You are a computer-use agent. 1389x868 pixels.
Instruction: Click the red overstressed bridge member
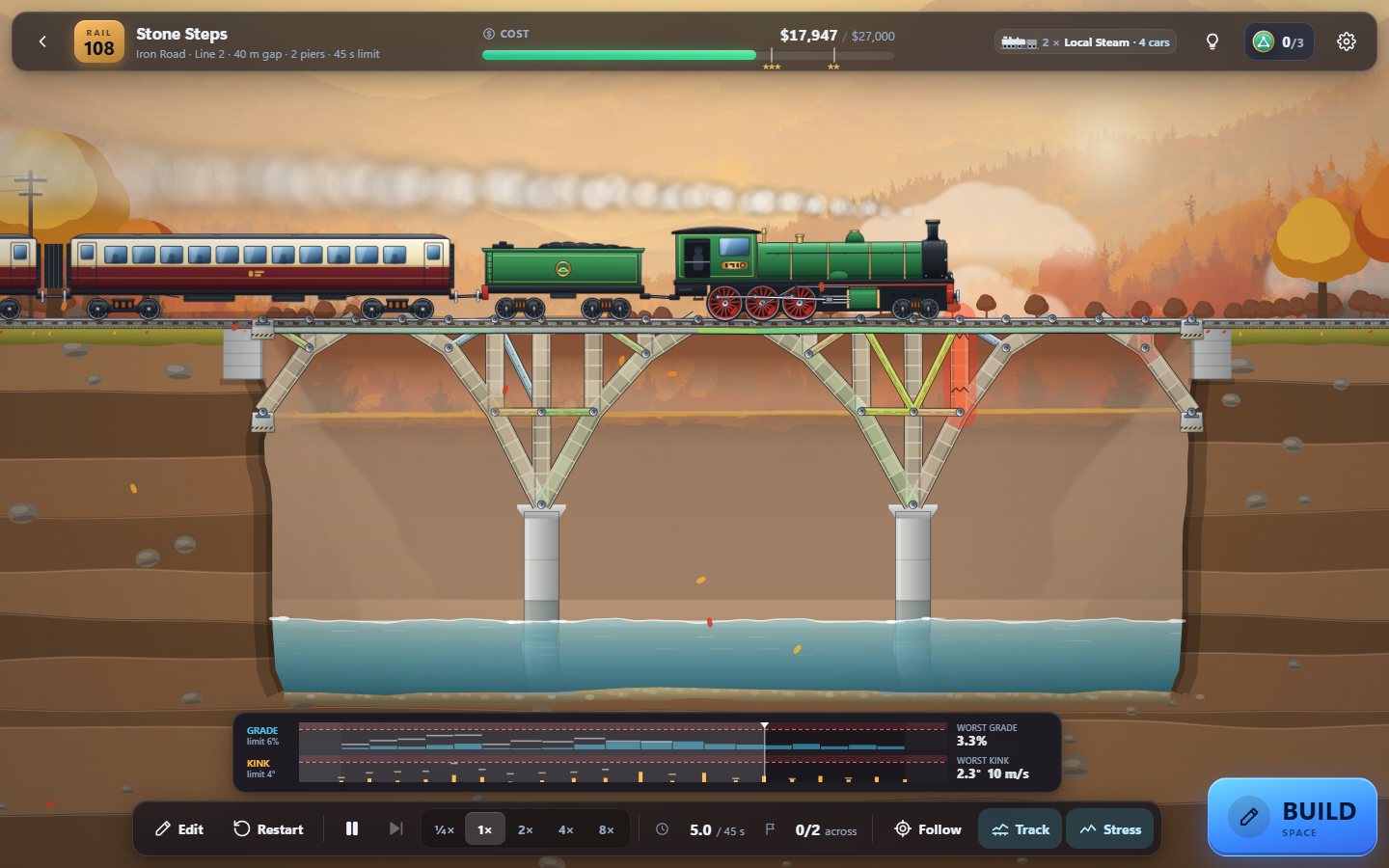click(x=960, y=371)
